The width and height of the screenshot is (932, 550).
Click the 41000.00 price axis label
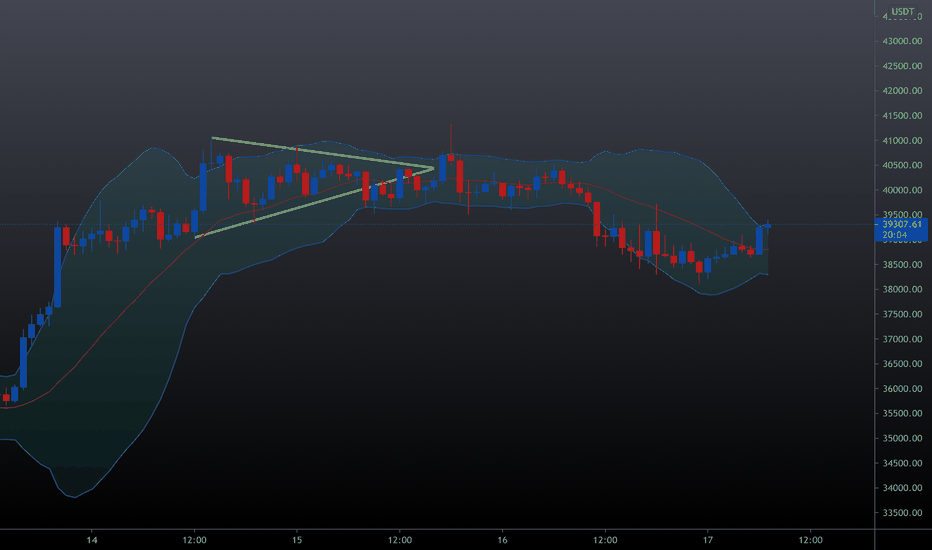tap(902, 141)
